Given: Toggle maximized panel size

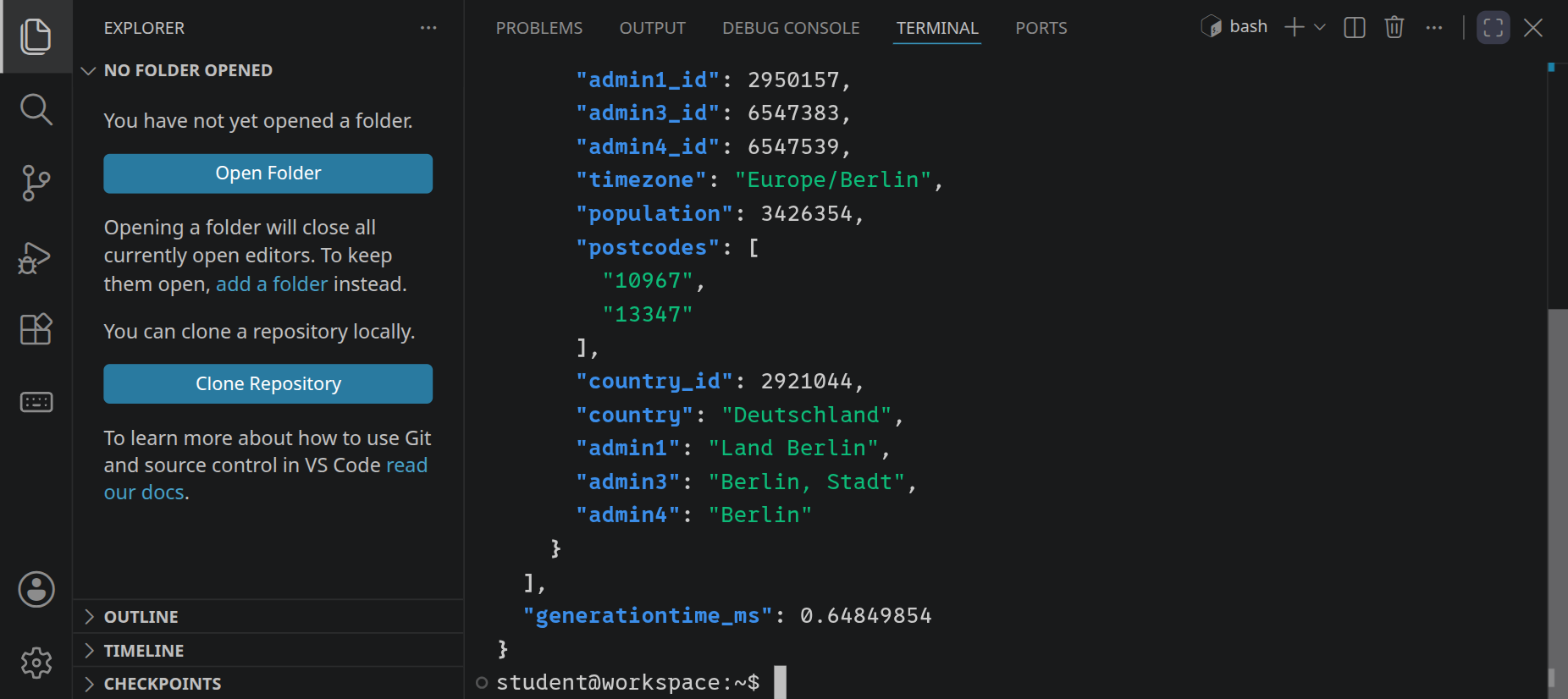Looking at the screenshot, I should pos(1493,27).
